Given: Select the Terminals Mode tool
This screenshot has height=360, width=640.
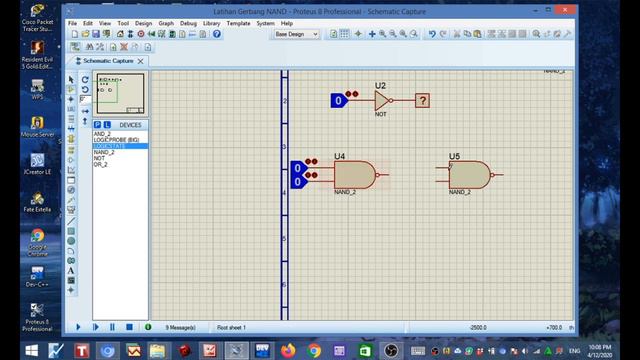Looking at the screenshot, I should [x=71, y=150].
